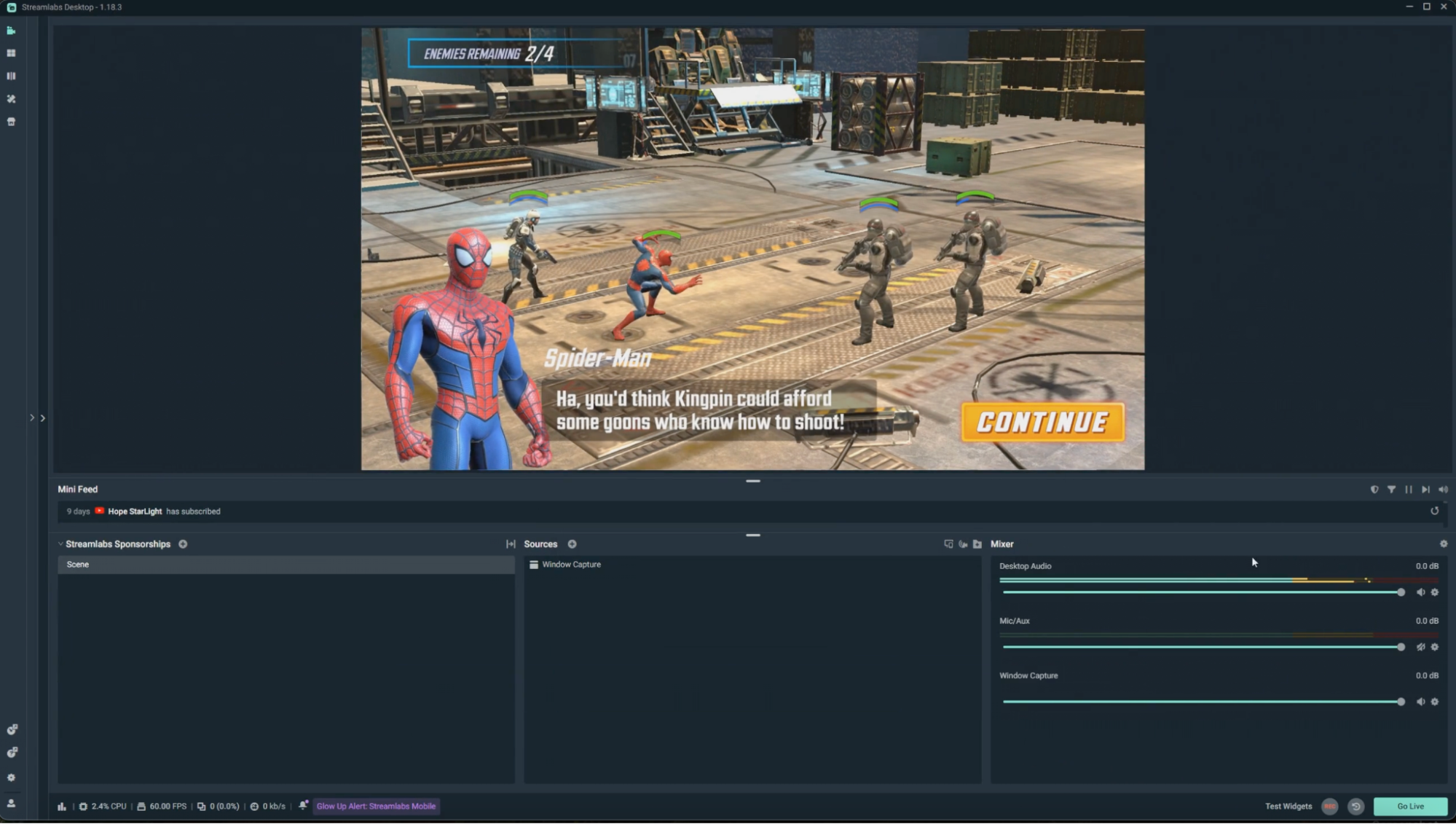Open the Editor tab in left sidebar
The width and height of the screenshot is (1456, 824).
11,31
